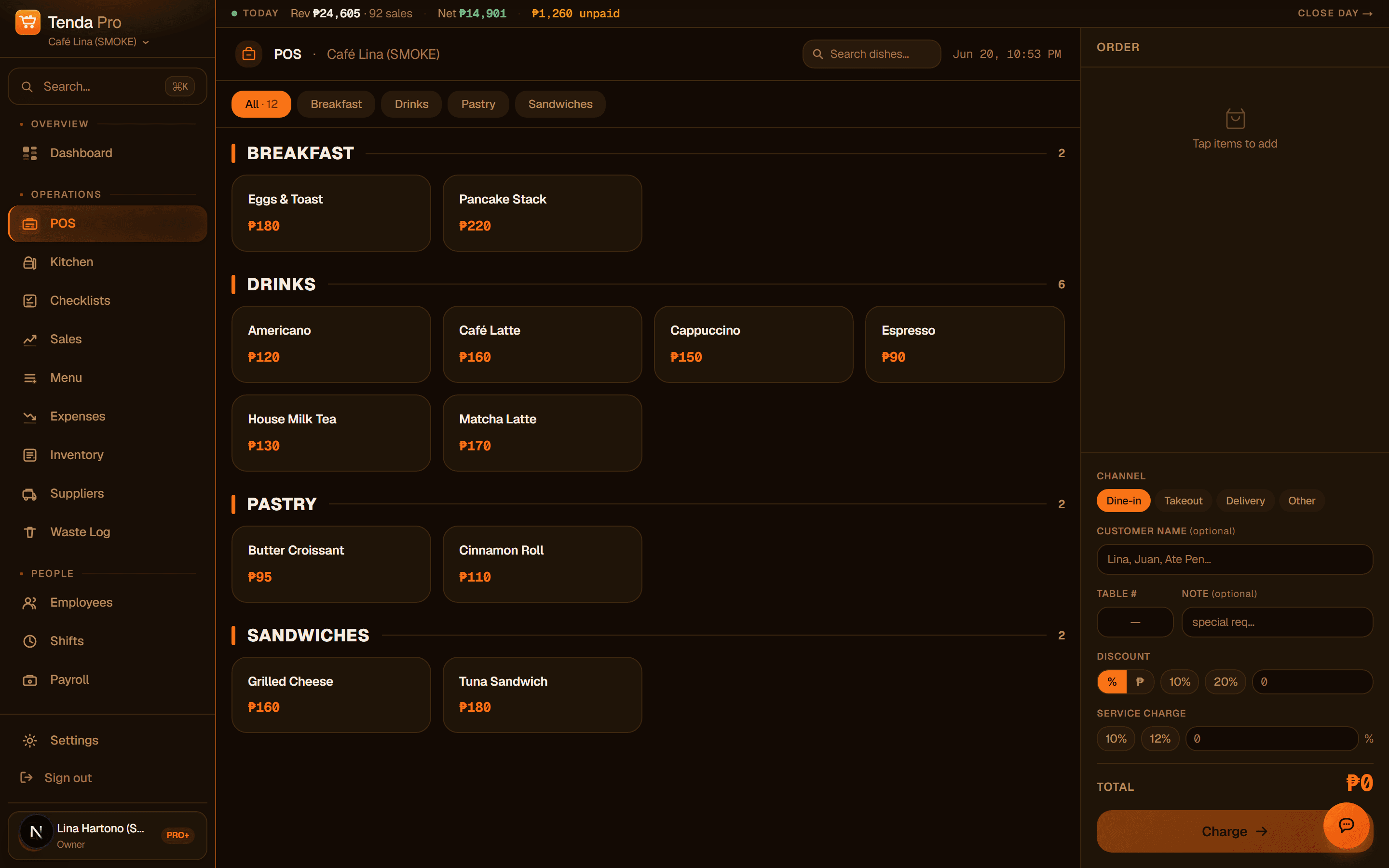Filter menu by Breakfast

coord(336,104)
